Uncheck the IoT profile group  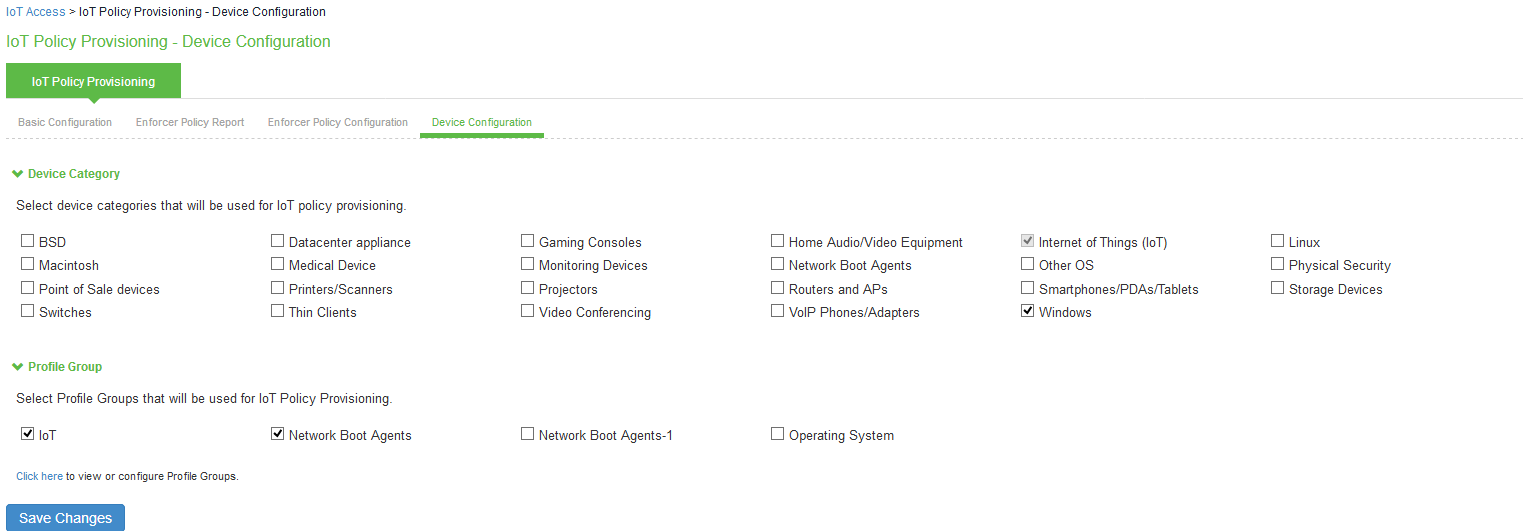click(27, 434)
